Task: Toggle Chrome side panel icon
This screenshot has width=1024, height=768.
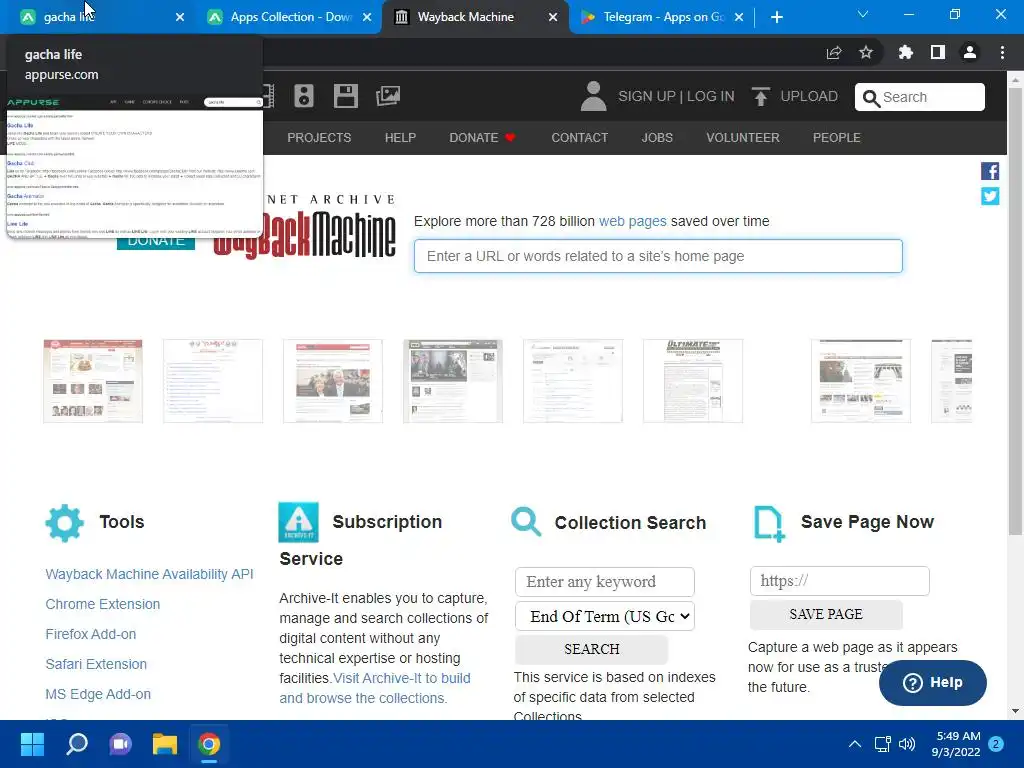Action: point(938,52)
